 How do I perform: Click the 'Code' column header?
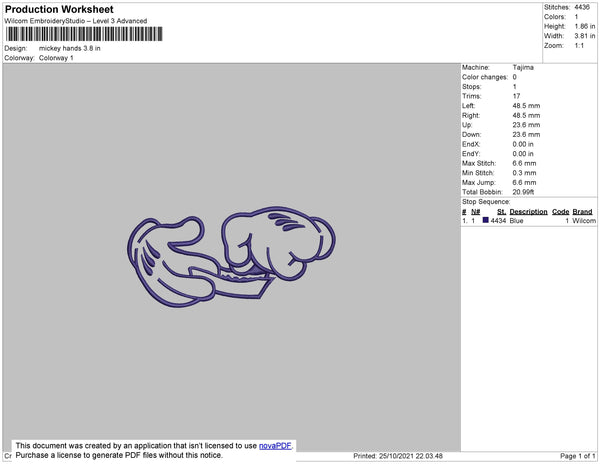pyautogui.click(x=561, y=212)
